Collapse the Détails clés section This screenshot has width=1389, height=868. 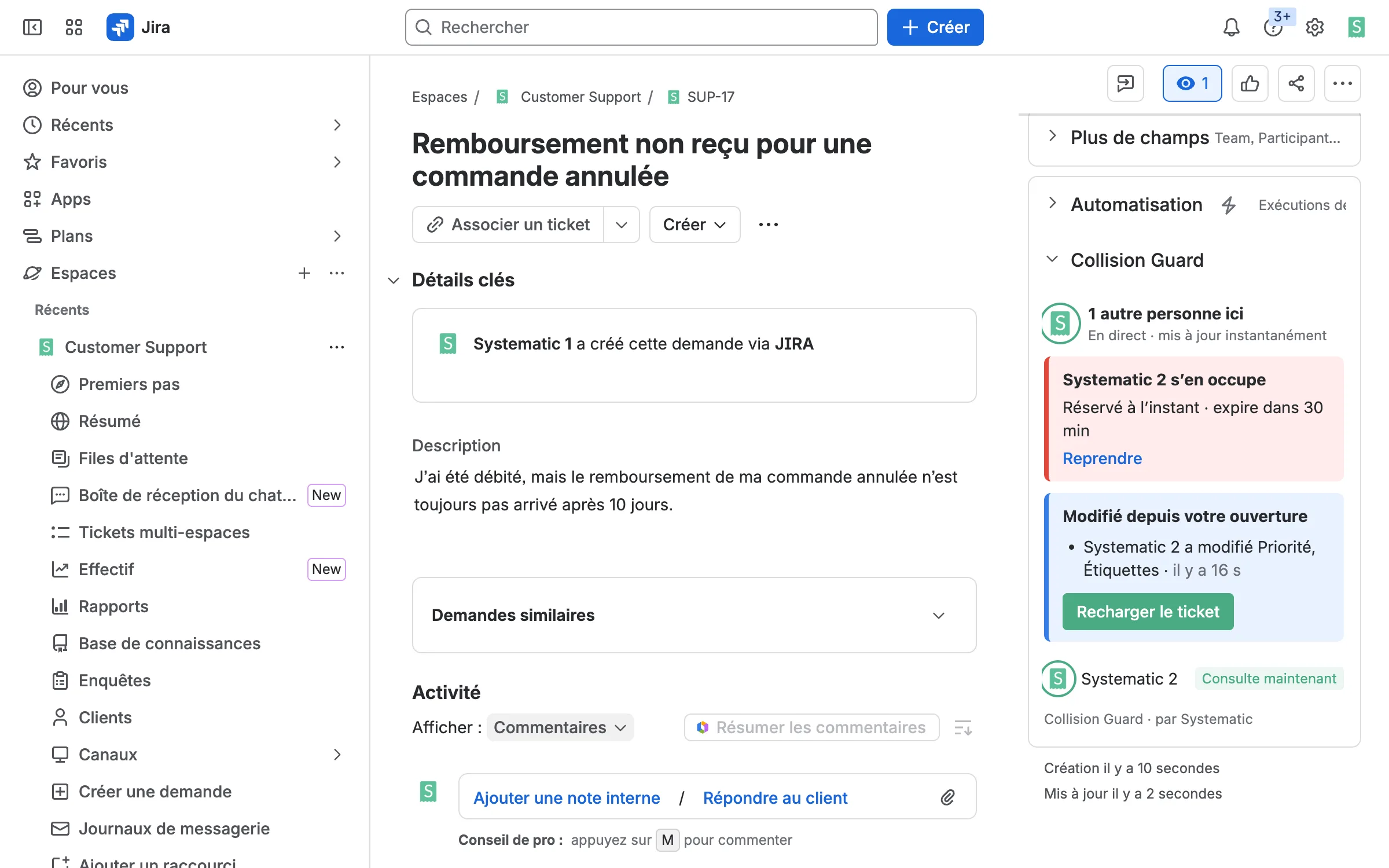coord(394,281)
